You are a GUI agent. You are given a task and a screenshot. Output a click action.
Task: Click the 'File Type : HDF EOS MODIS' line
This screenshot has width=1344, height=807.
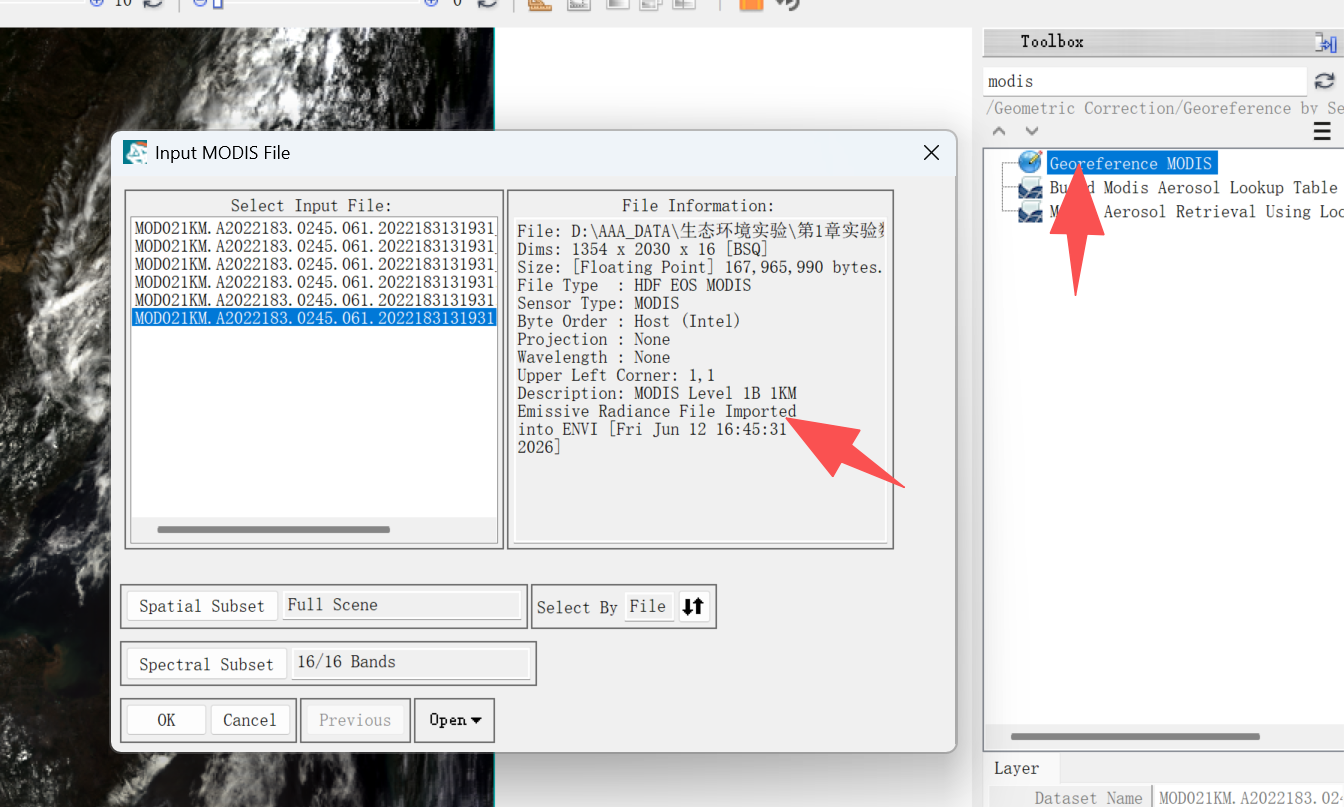coord(634,285)
